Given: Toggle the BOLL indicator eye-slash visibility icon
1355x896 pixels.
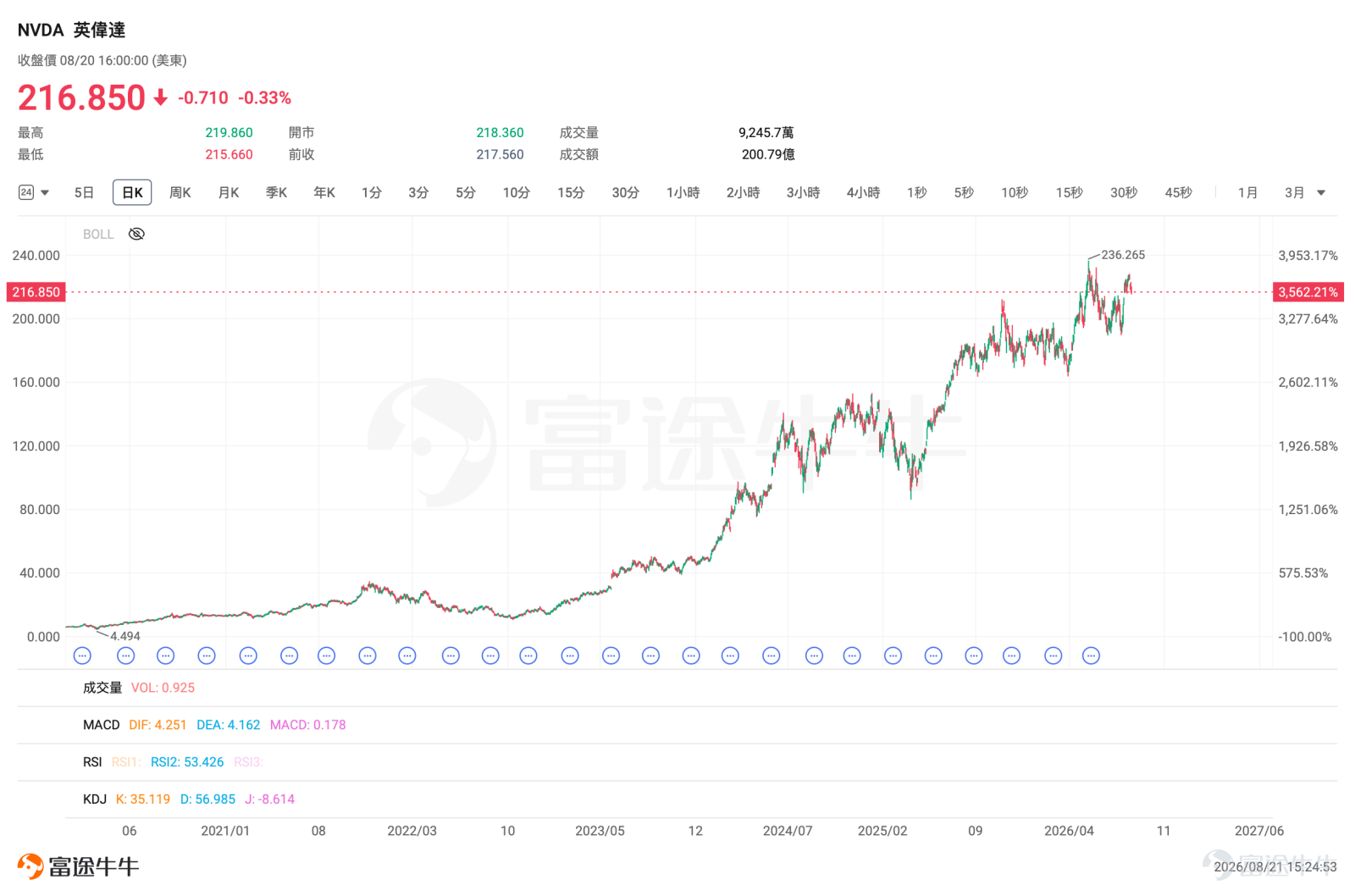Looking at the screenshot, I should tap(136, 234).
